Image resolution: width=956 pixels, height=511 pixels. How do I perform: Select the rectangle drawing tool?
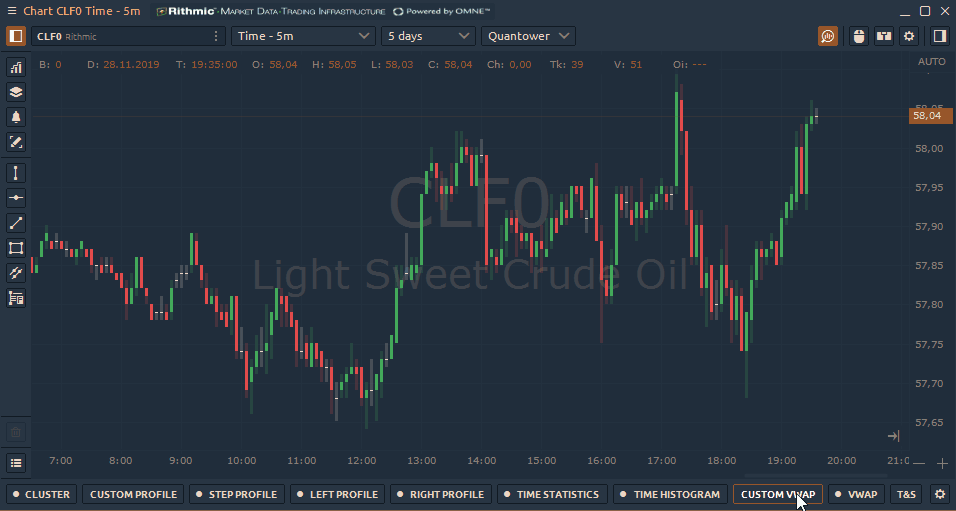click(16, 248)
